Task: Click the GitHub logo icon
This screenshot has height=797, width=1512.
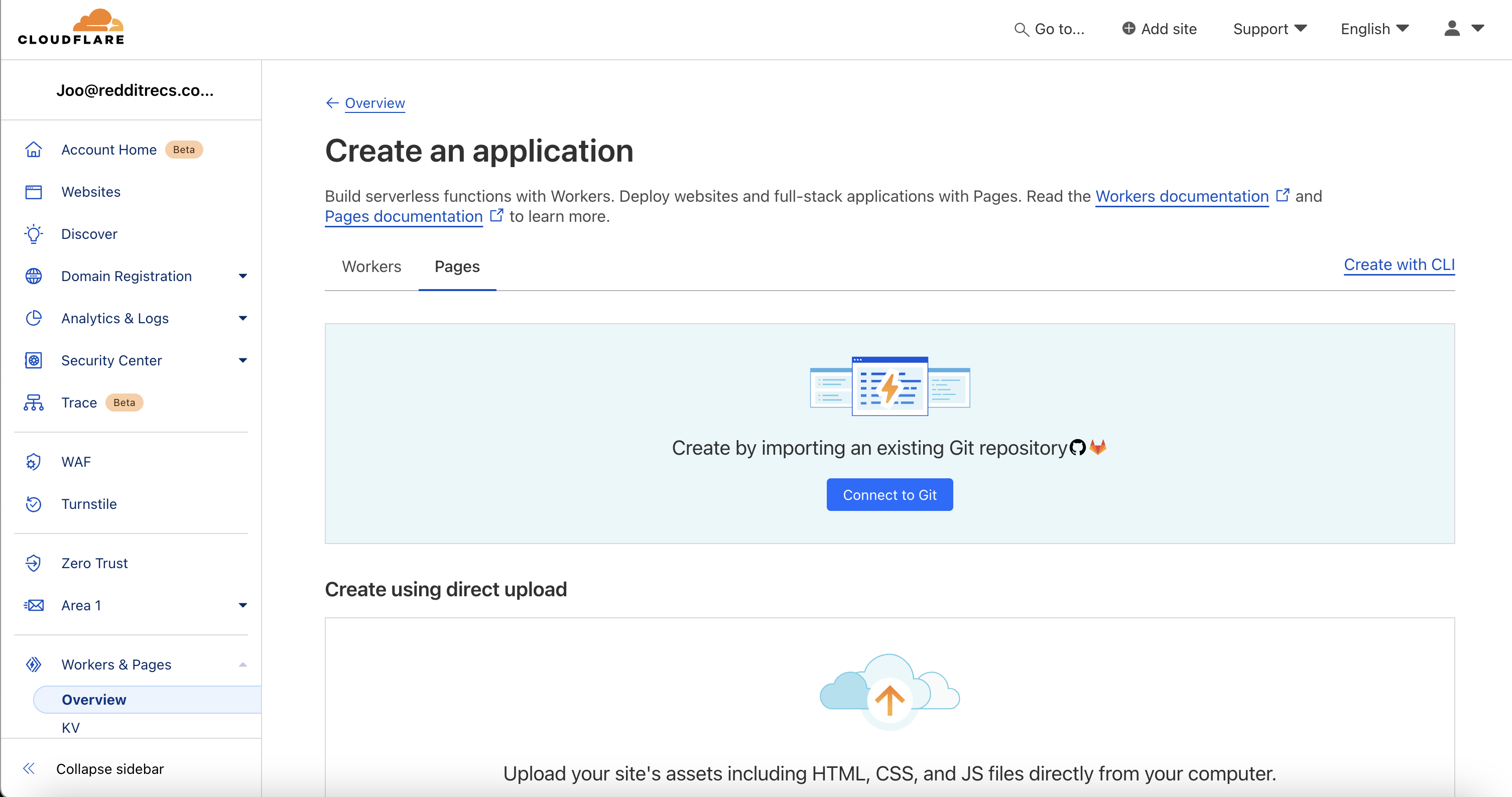Action: 1078,447
